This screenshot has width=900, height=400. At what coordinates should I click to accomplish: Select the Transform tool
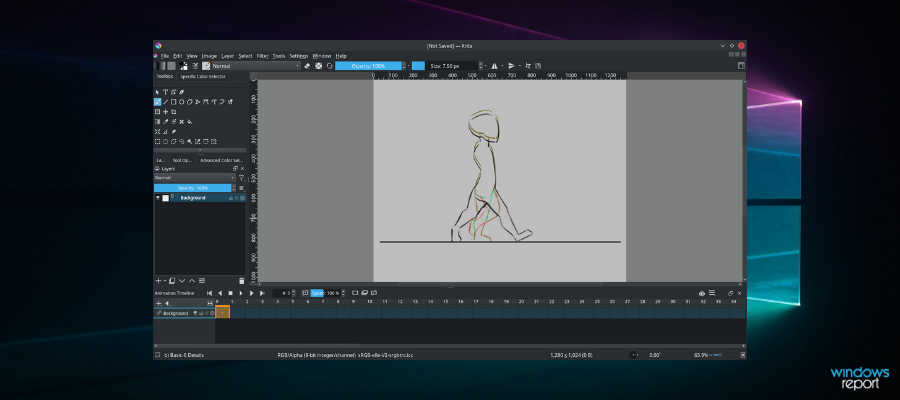[x=157, y=112]
